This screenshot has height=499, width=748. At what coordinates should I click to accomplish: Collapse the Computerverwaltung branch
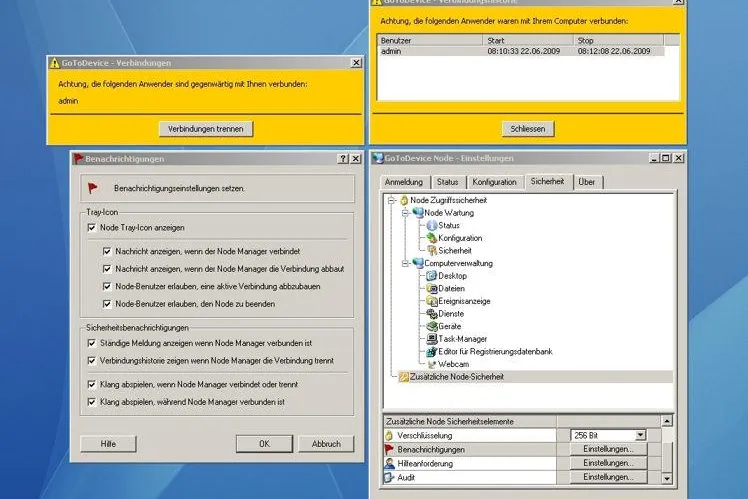tap(405, 263)
